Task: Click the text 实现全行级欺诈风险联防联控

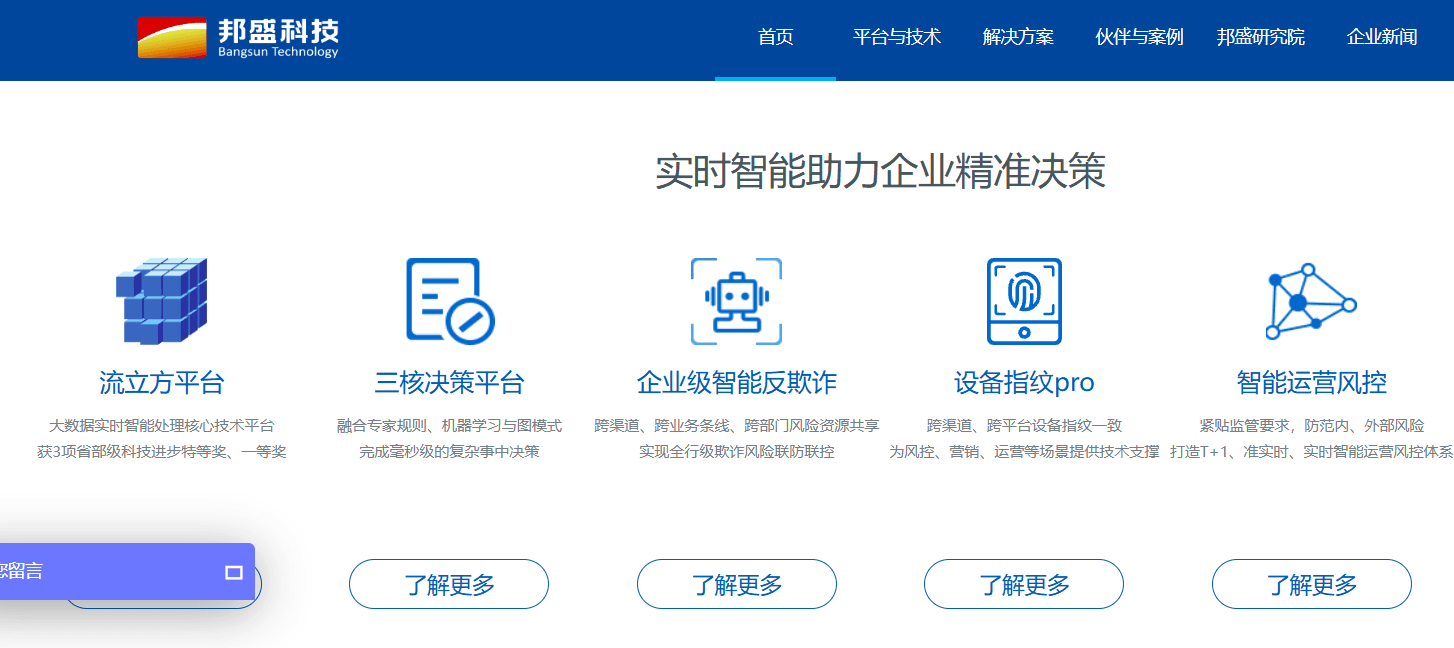Action: tap(737, 452)
